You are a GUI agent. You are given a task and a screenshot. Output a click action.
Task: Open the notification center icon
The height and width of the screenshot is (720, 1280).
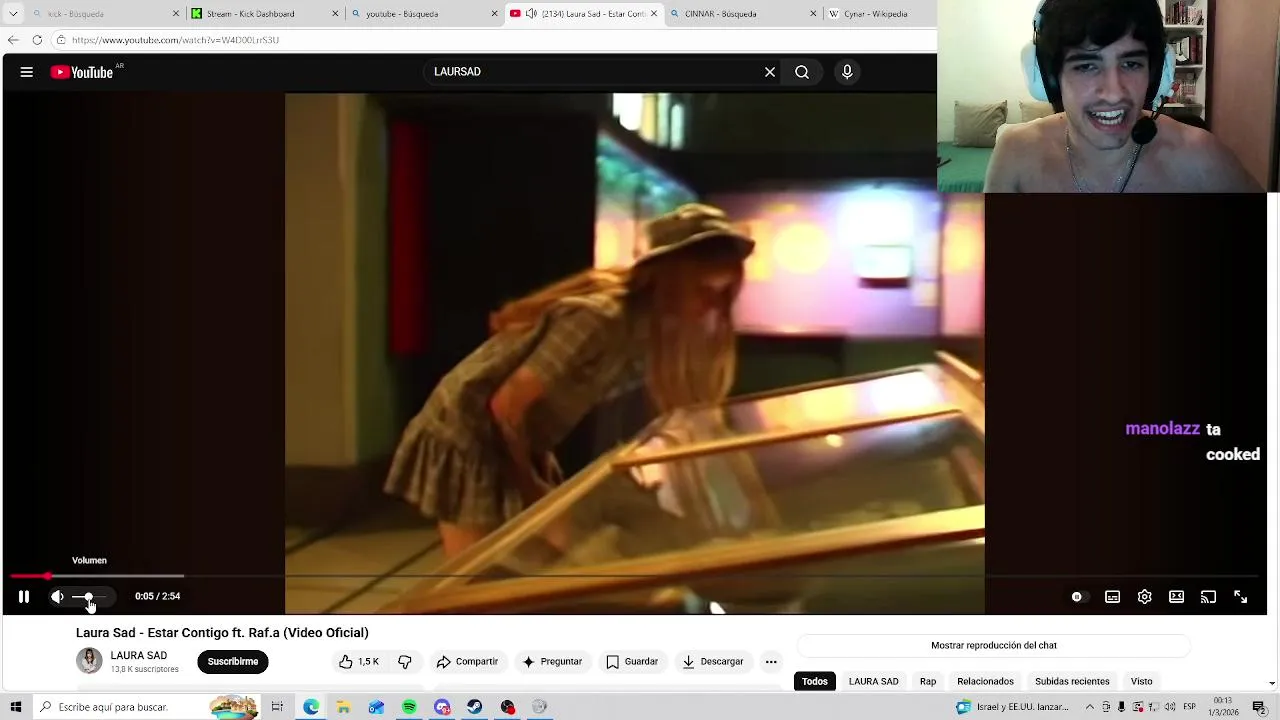[1260, 707]
